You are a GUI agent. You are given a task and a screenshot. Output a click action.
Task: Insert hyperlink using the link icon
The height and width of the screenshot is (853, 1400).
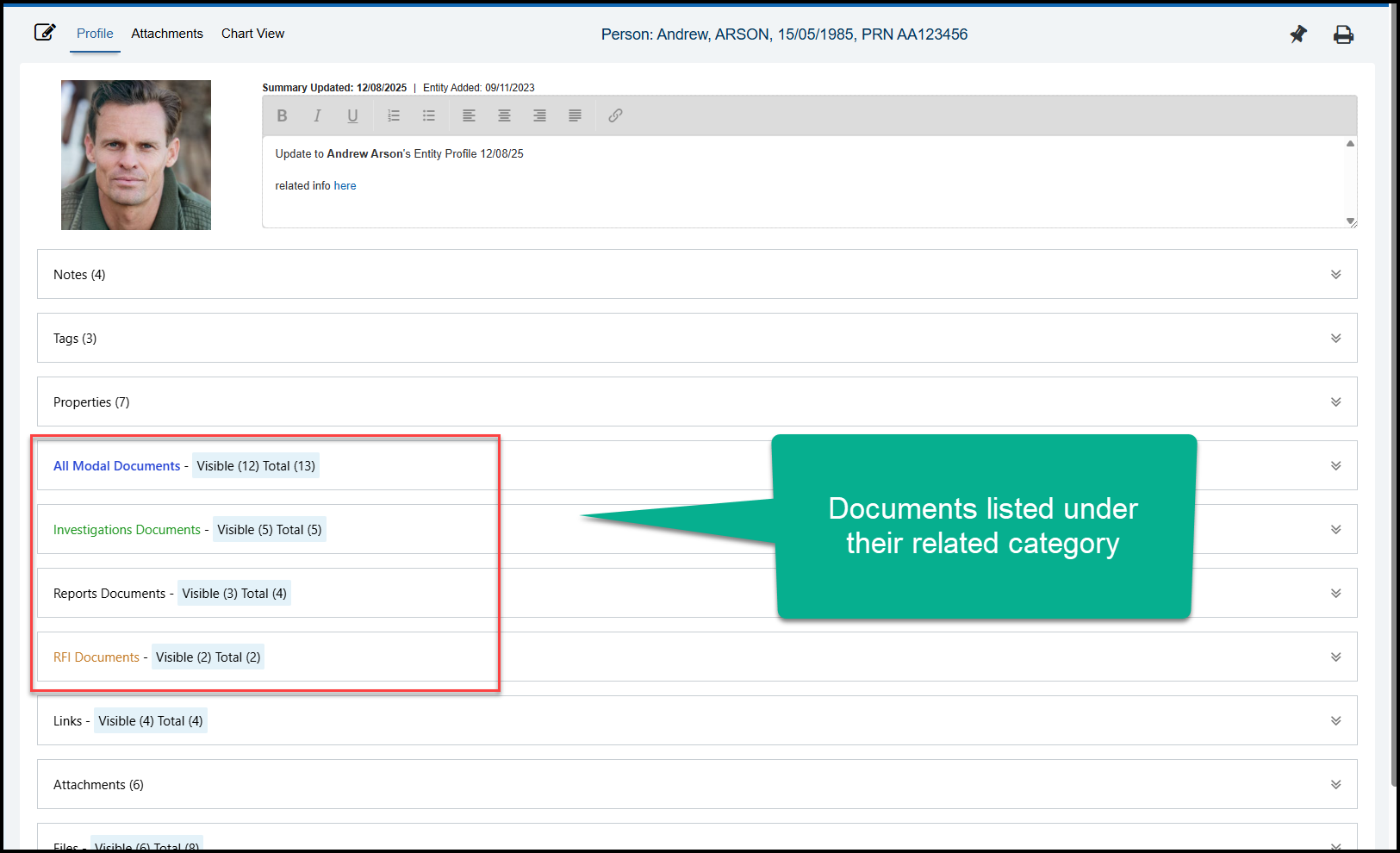tap(615, 115)
